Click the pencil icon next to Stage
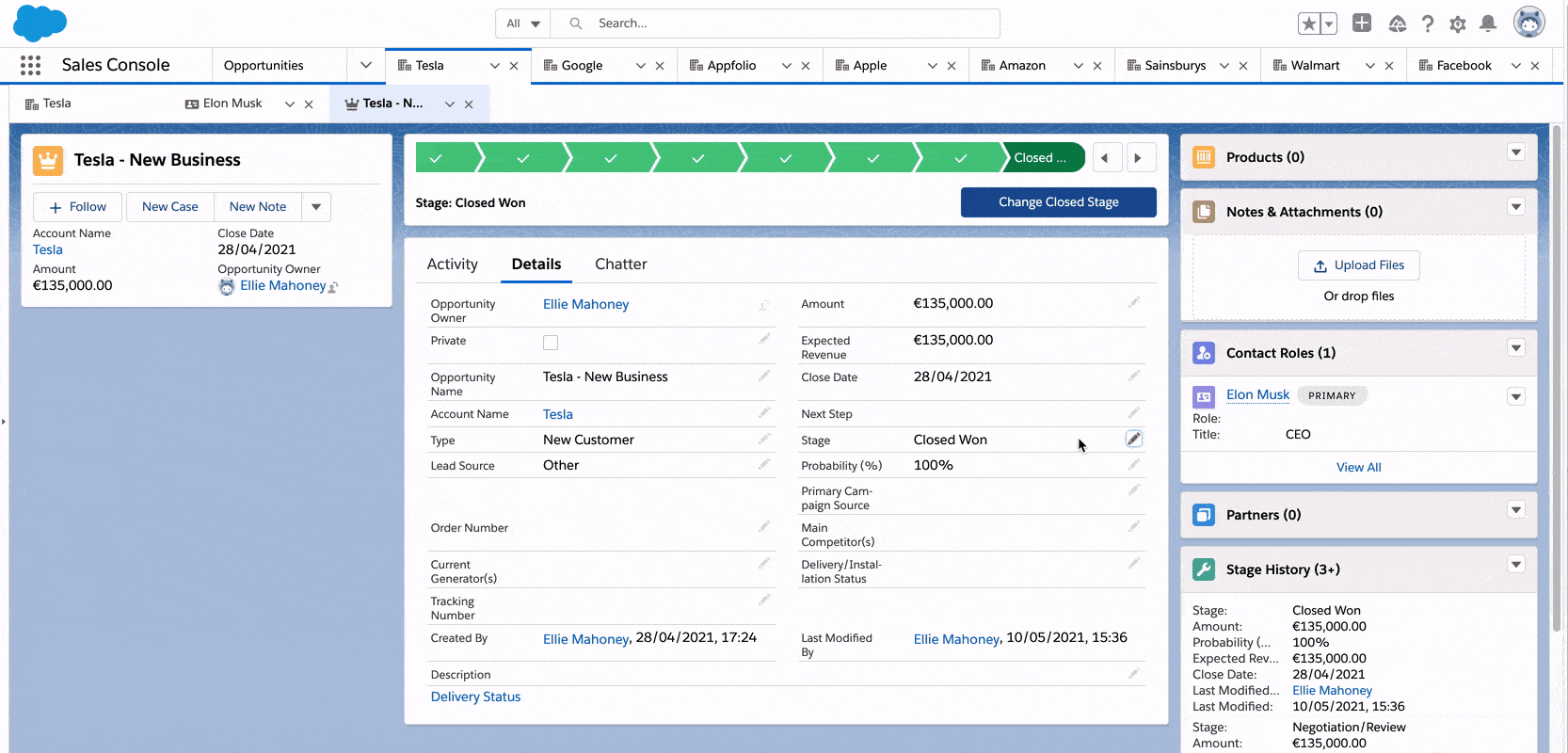This screenshot has height=753, width=1568. coord(1134,439)
